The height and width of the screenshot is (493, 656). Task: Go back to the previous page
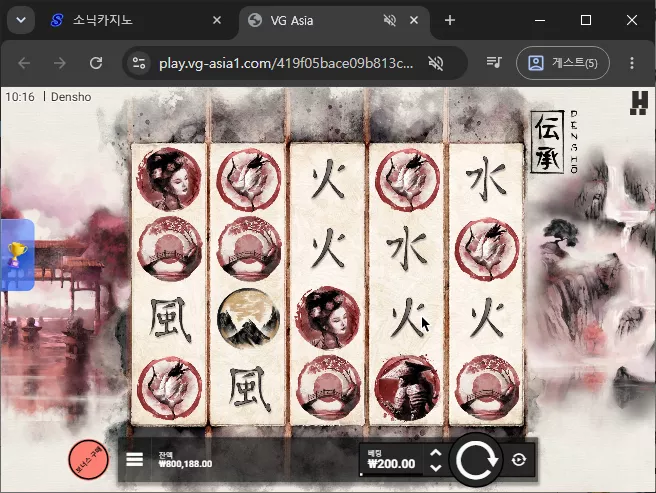coord(24,63)
